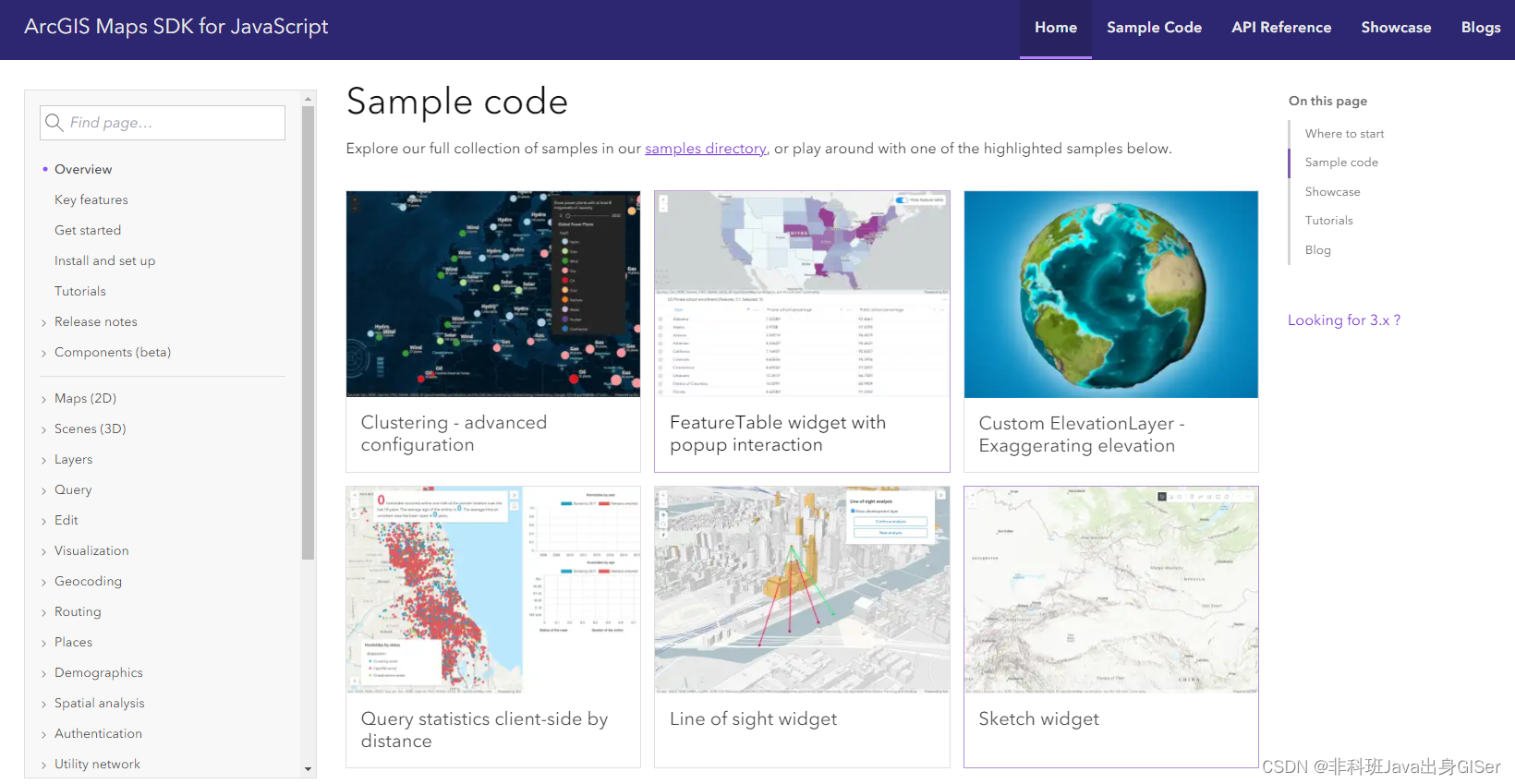1515x784 pixels.
Task: Open the Blogs tab
Action: [x=1480, y=28]
